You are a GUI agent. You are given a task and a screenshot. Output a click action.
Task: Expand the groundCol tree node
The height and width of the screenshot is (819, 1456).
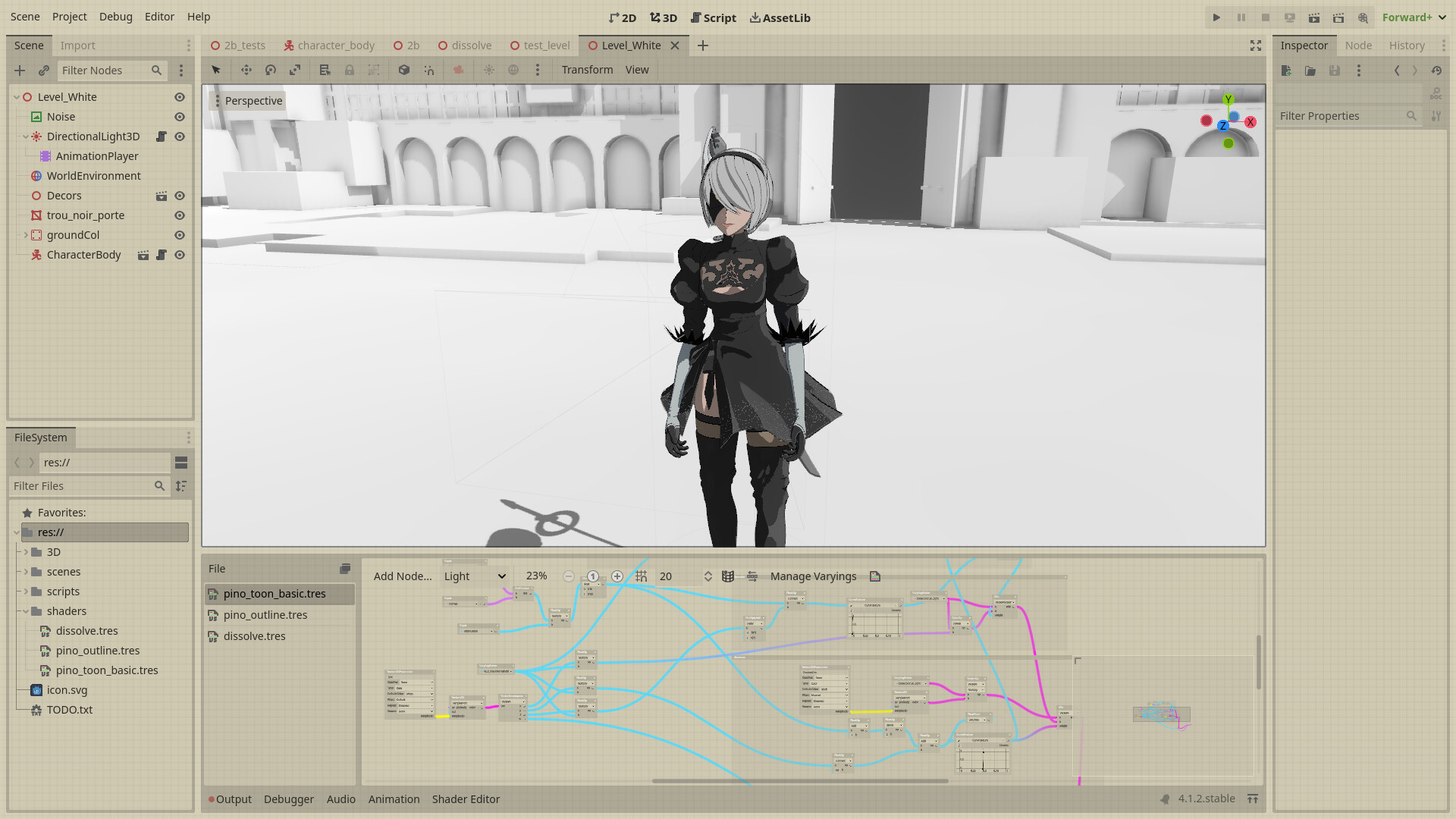pos(26,235)
